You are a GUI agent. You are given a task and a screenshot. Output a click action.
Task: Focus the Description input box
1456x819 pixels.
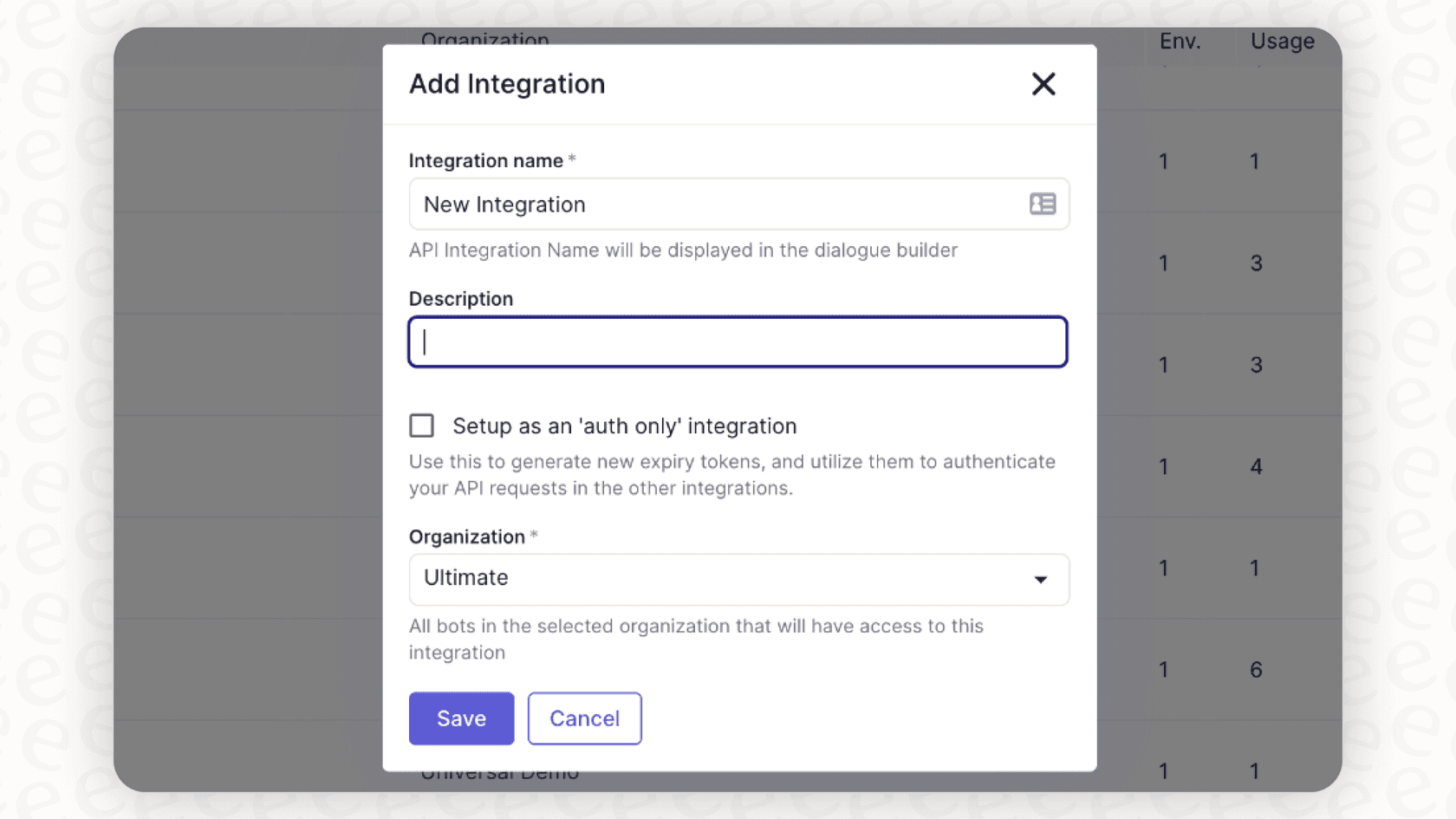[738, 341]
